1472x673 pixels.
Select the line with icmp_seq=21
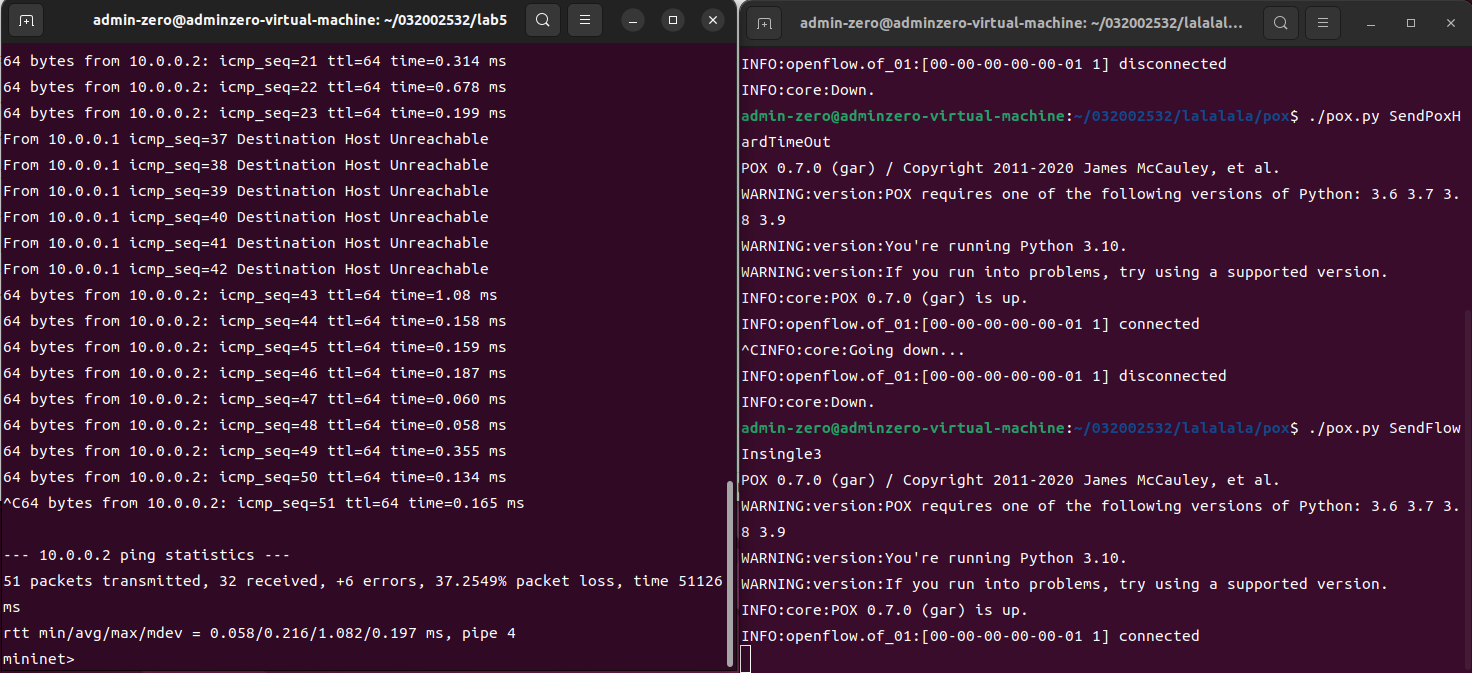point(254,61)
